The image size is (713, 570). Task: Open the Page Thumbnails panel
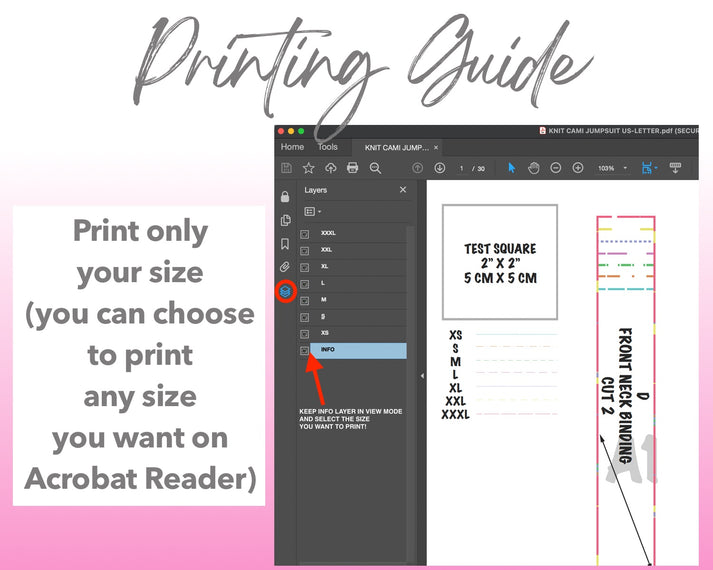tap(285, 220)
